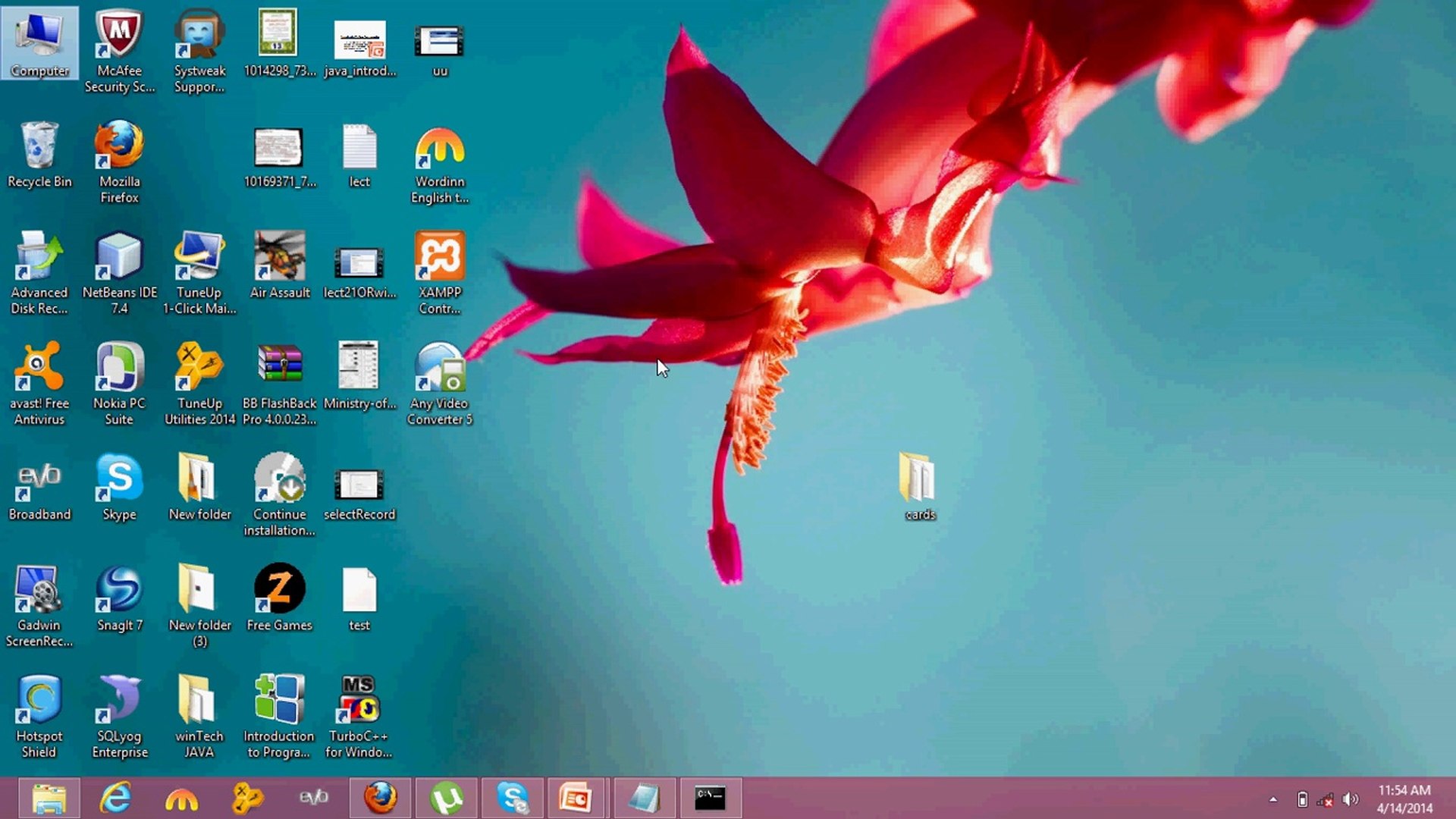This screenshot has width=1456, height=819.
Task: Select the cards folder on desktop
Action: [919, 484]
